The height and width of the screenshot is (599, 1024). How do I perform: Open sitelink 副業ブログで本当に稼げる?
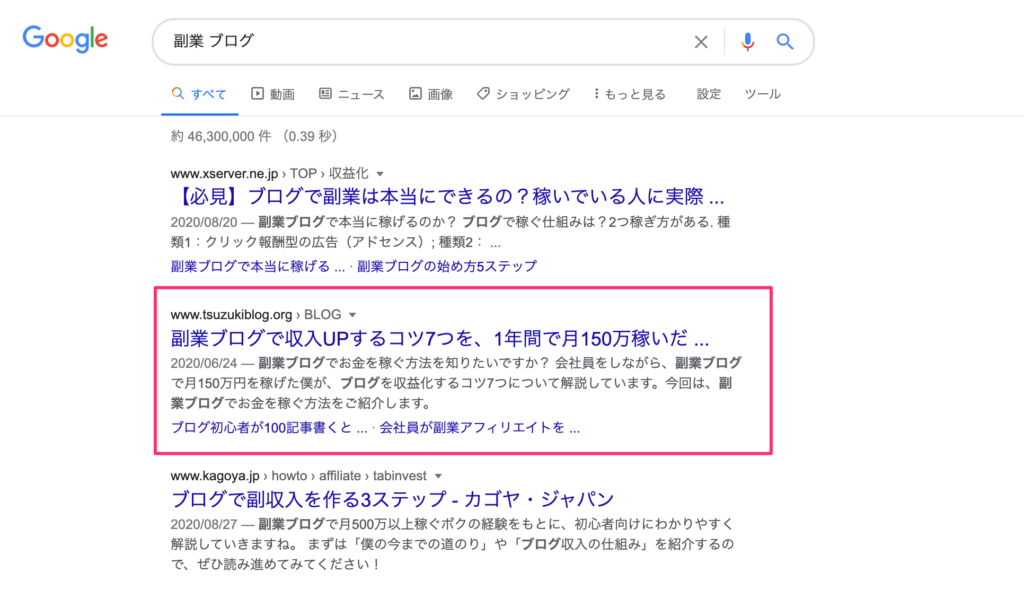(x=258, y=267)
